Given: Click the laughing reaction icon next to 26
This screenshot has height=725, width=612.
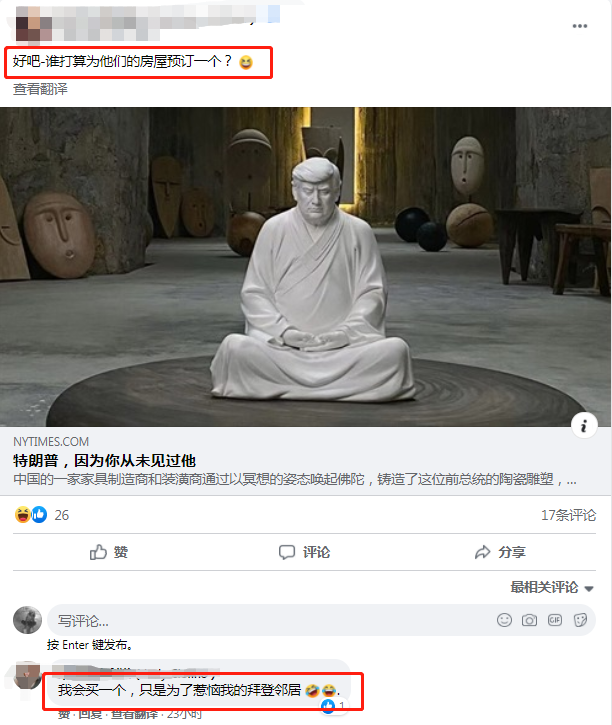Looking at the screenshot, I should 23,515.
